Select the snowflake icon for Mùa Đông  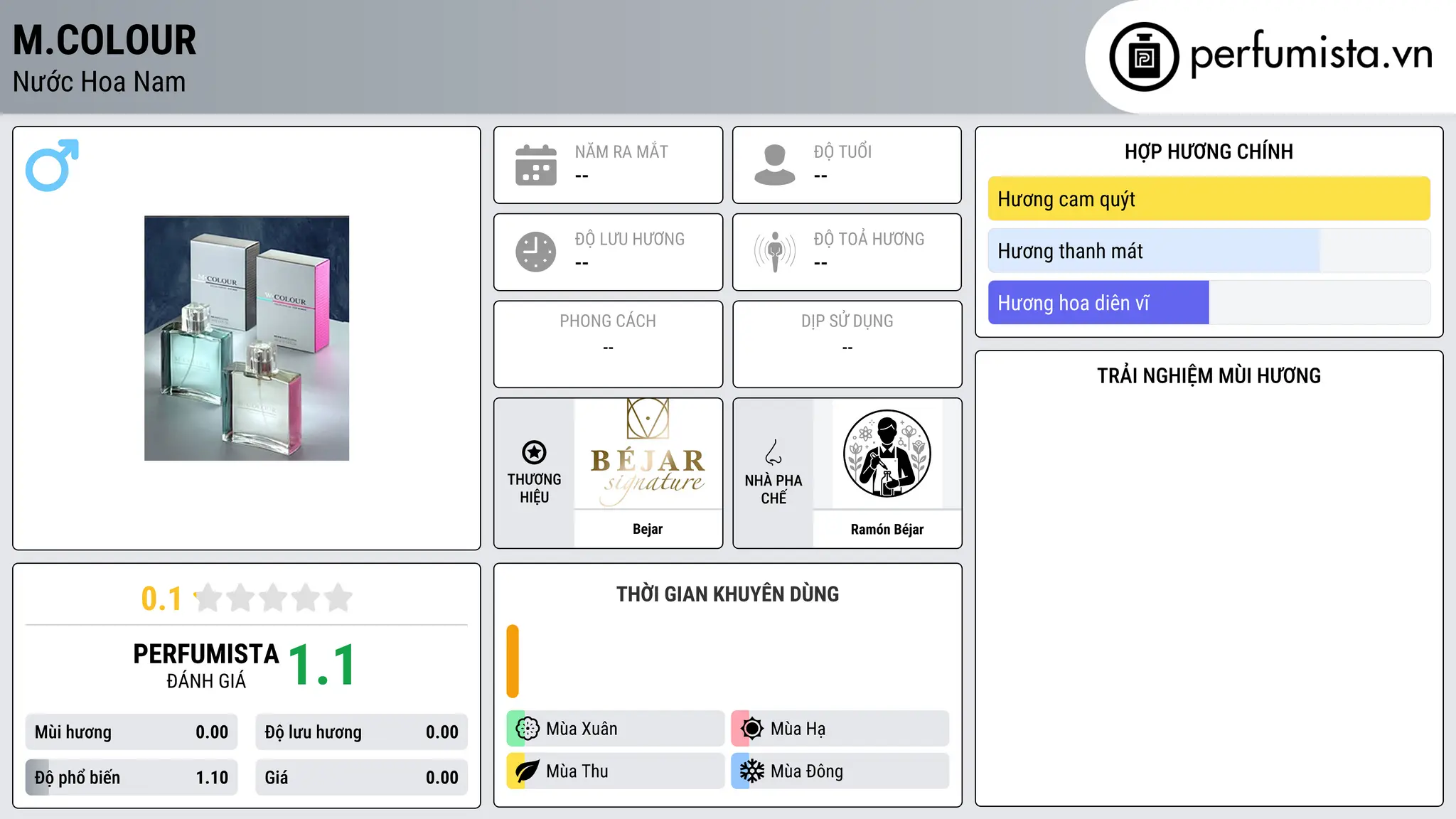pos(752,771)
